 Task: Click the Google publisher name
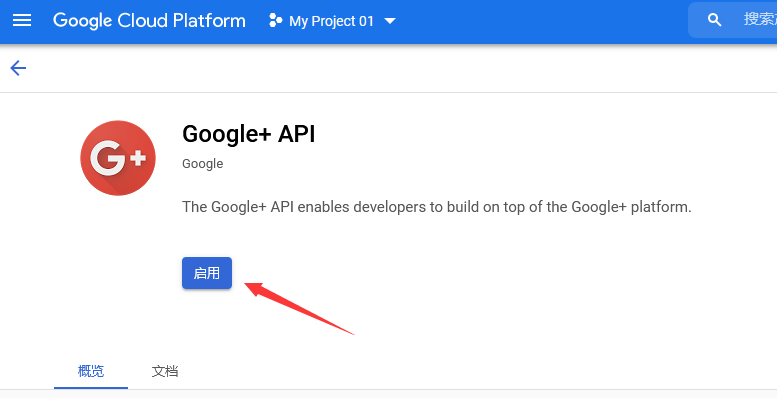click(x=202, y=164)
